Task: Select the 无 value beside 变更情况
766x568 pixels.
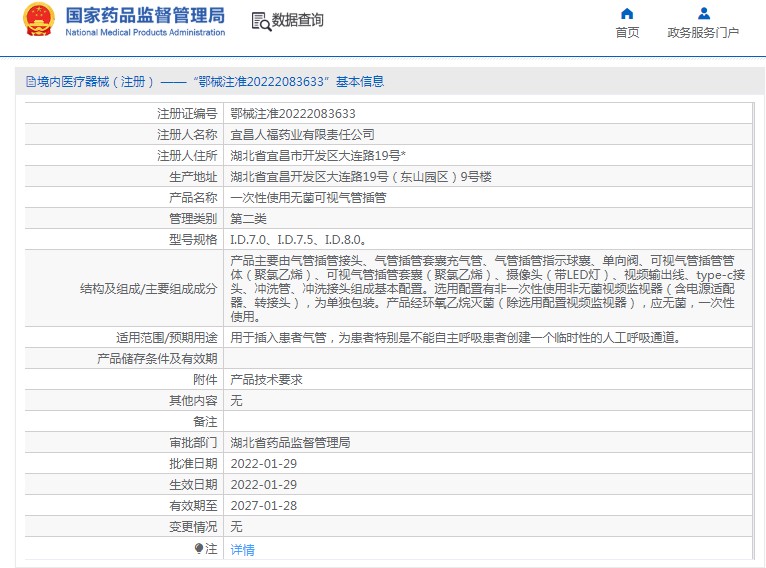Action: click(x=236, y=526)
